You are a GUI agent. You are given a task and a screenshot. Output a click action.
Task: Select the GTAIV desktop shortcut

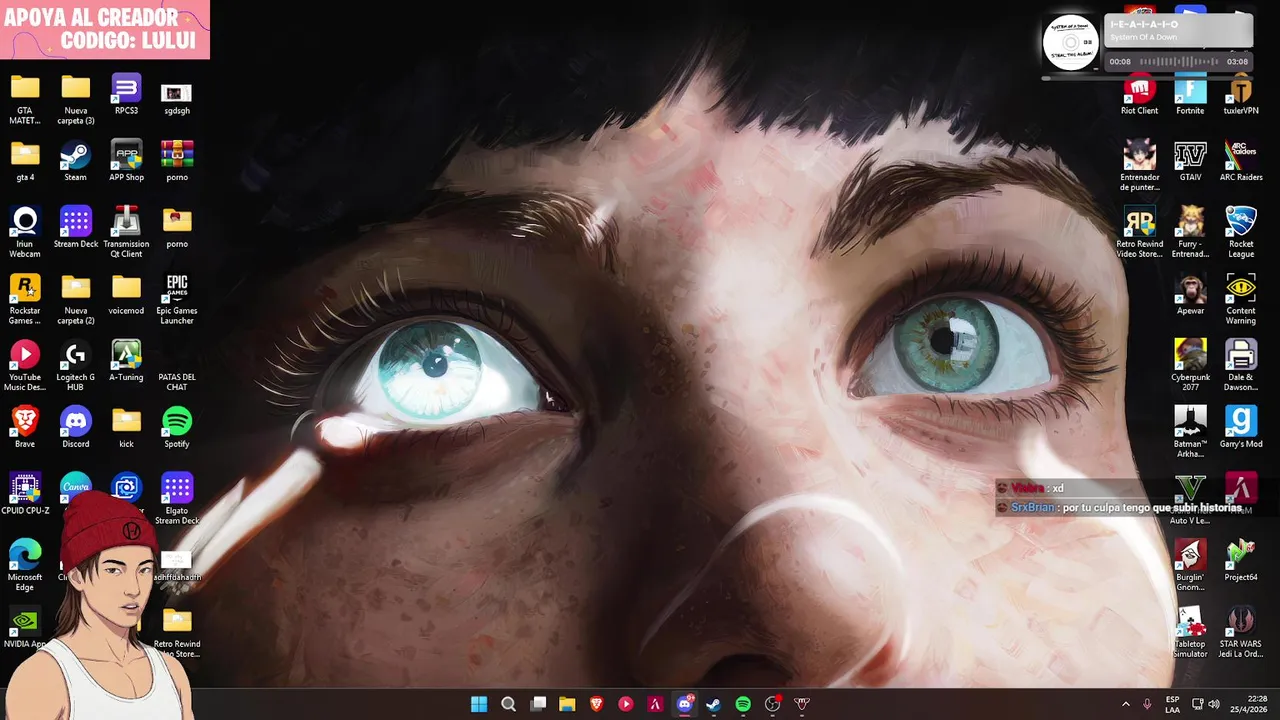(1190, 162)
